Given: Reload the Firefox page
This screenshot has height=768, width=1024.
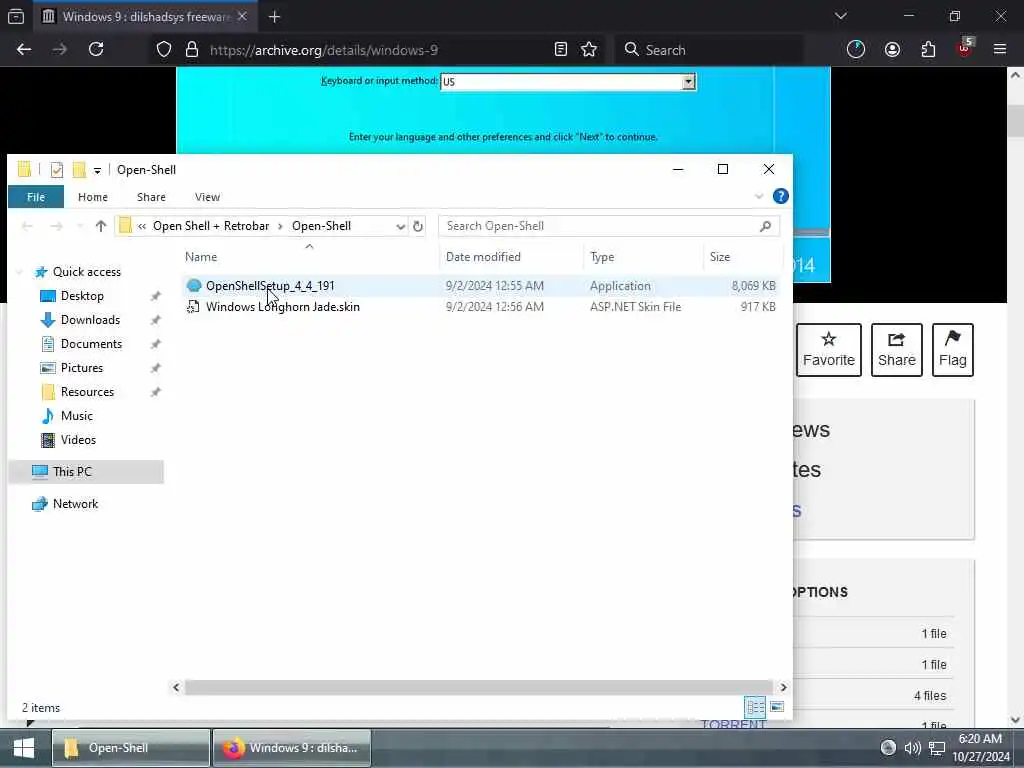Looking at the screenshot, I should [96, 50].
